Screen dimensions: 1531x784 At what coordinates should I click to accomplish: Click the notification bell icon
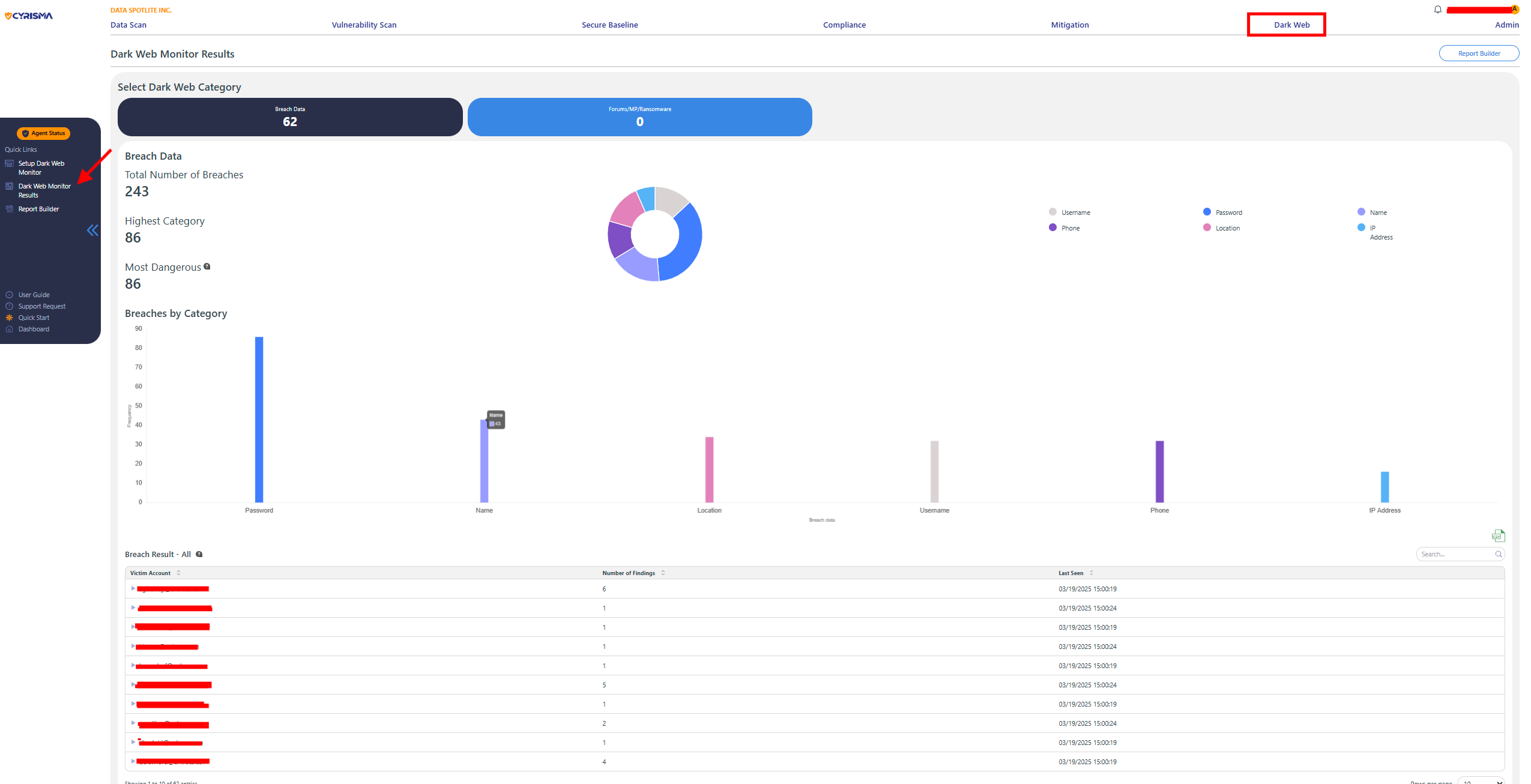click(1437, 10)
